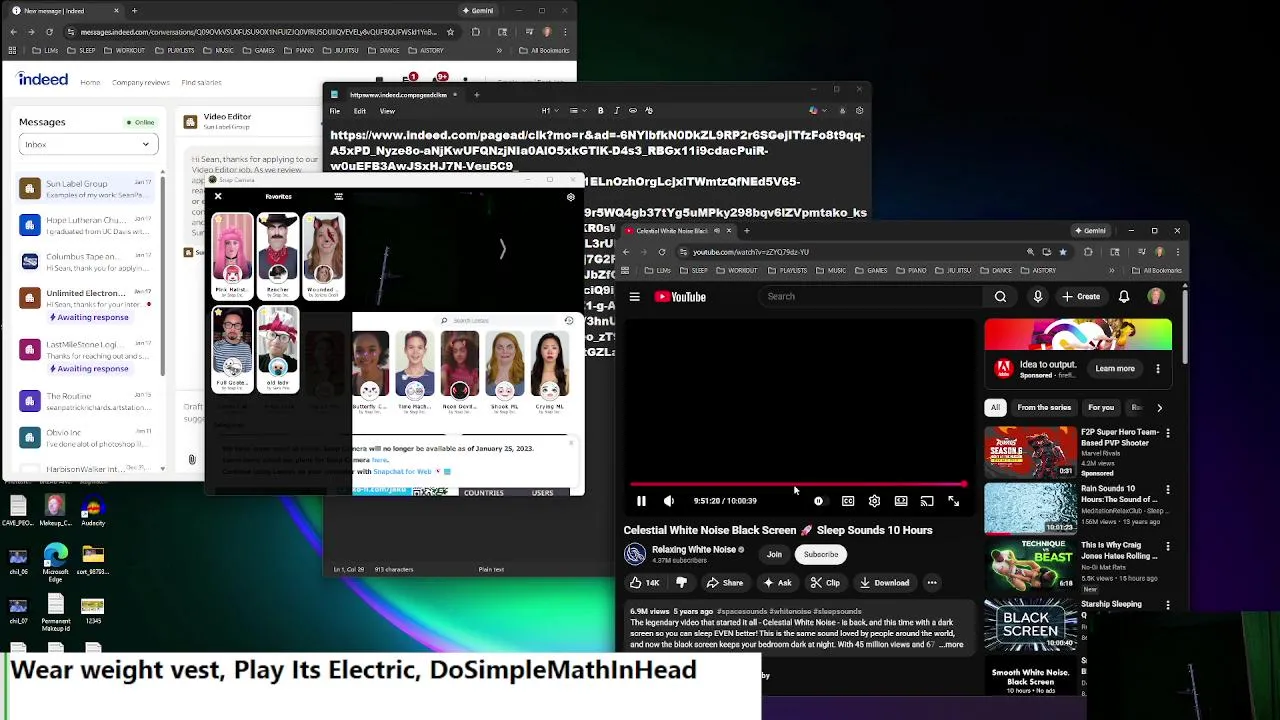Screen dimensions: 1280x720
Task: Seek in the red YouTube progress bar
Action: pyautogui.click(x=798, y=485)
